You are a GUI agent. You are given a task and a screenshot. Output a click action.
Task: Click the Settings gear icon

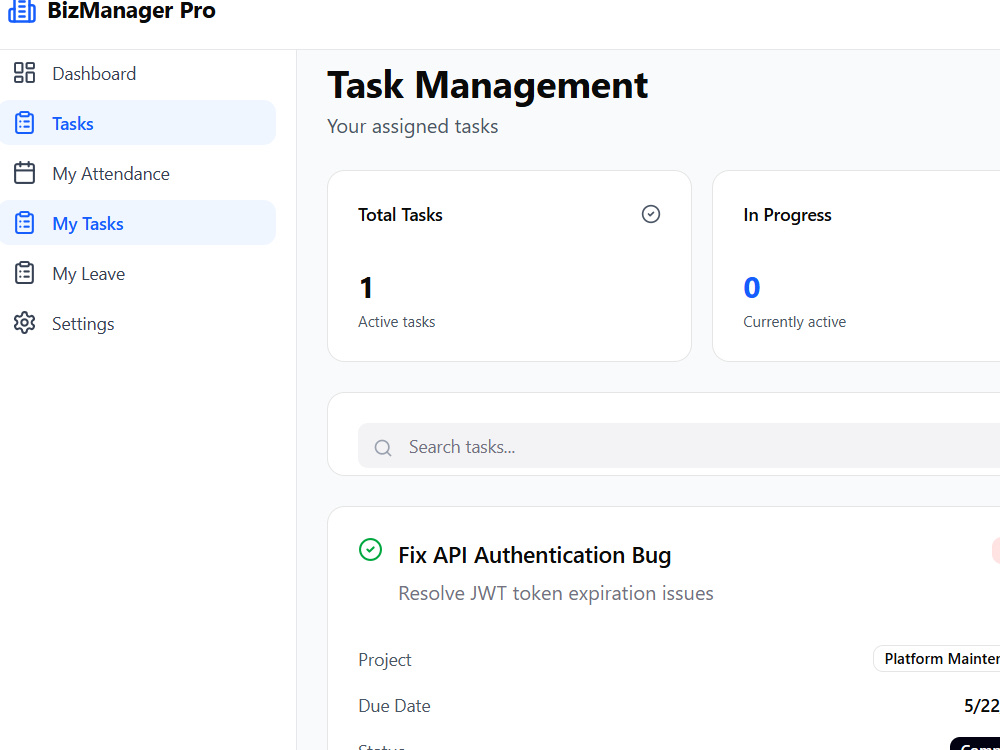pyautogui.click(x=24, y=323)
